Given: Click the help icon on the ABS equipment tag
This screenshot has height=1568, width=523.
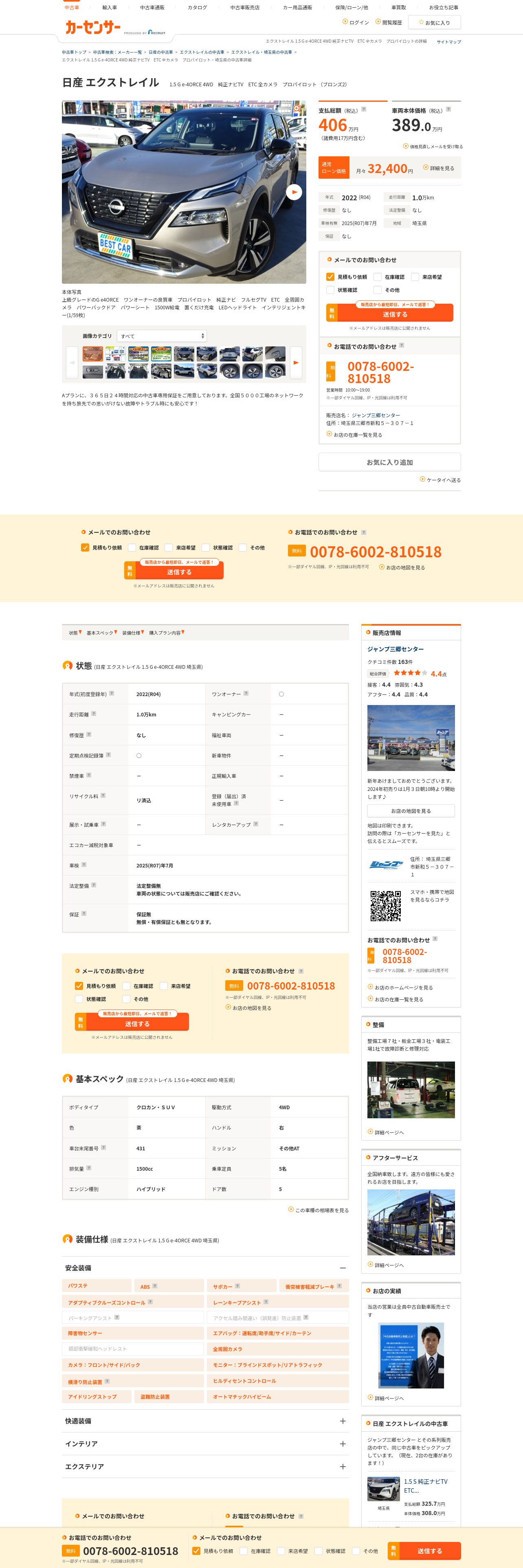Looking at the screenshot, I should click(155, 1286).
